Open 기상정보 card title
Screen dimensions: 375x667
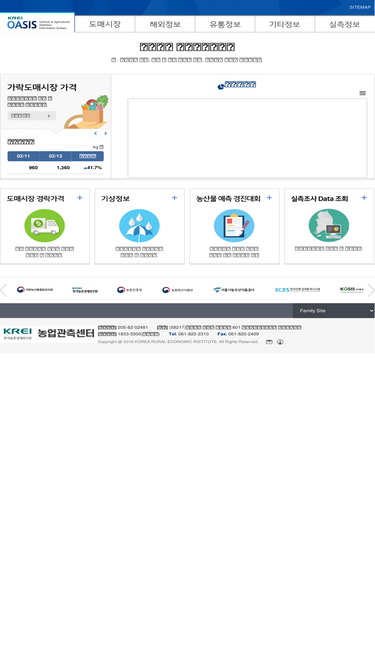(116, 199)
